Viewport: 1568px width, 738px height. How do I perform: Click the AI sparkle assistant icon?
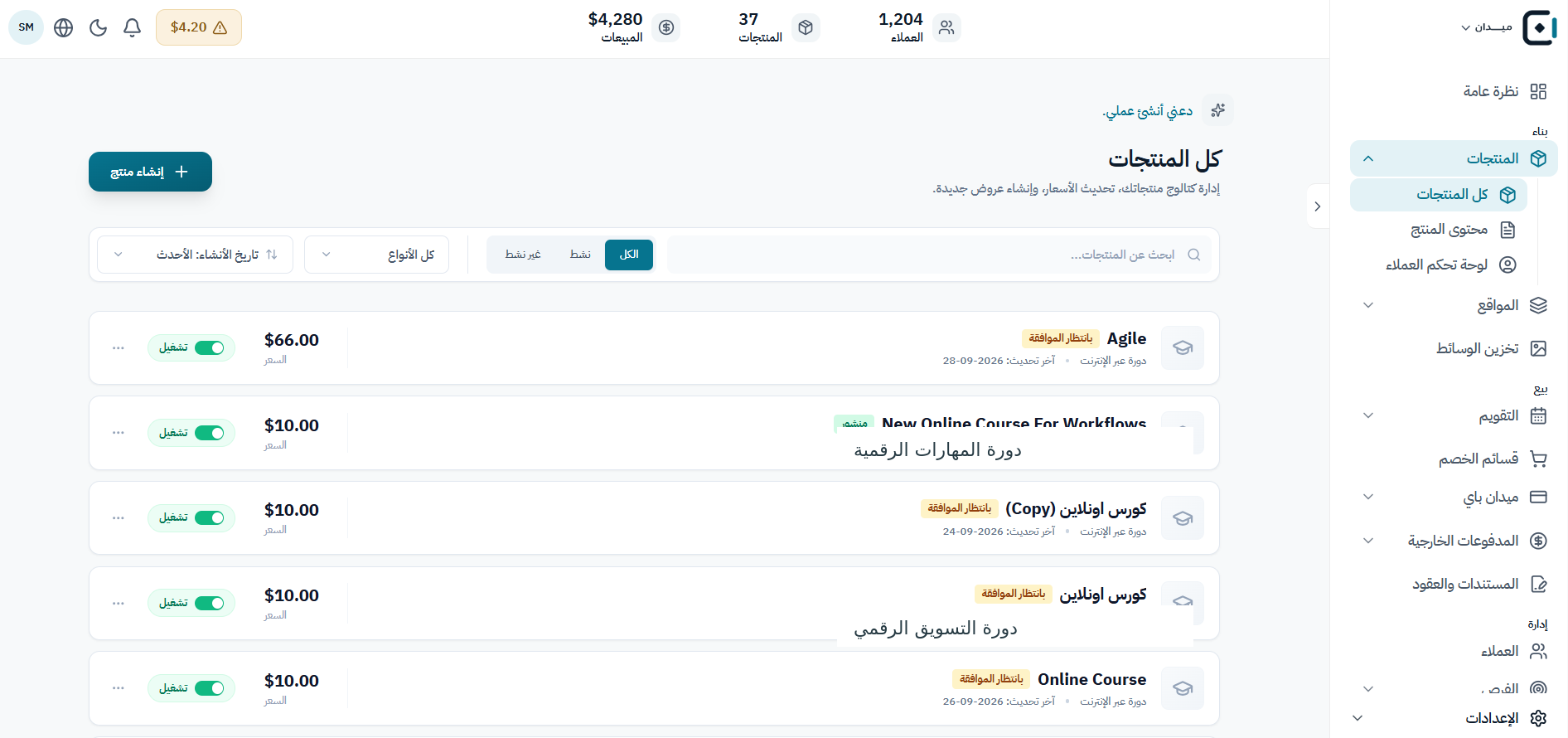point(1217,110)
